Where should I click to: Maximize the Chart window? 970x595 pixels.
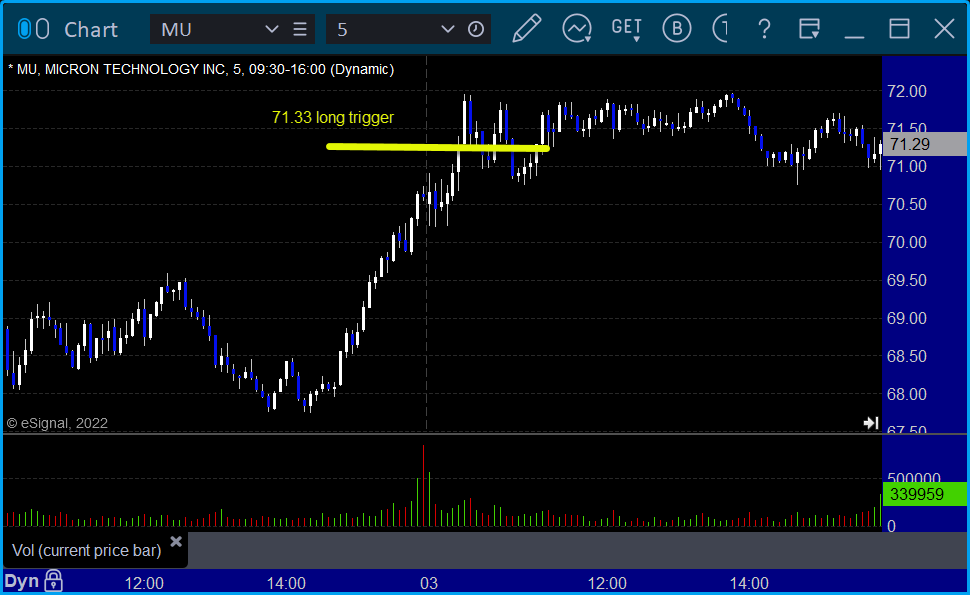pyautogui.click(x=899, y=29)
